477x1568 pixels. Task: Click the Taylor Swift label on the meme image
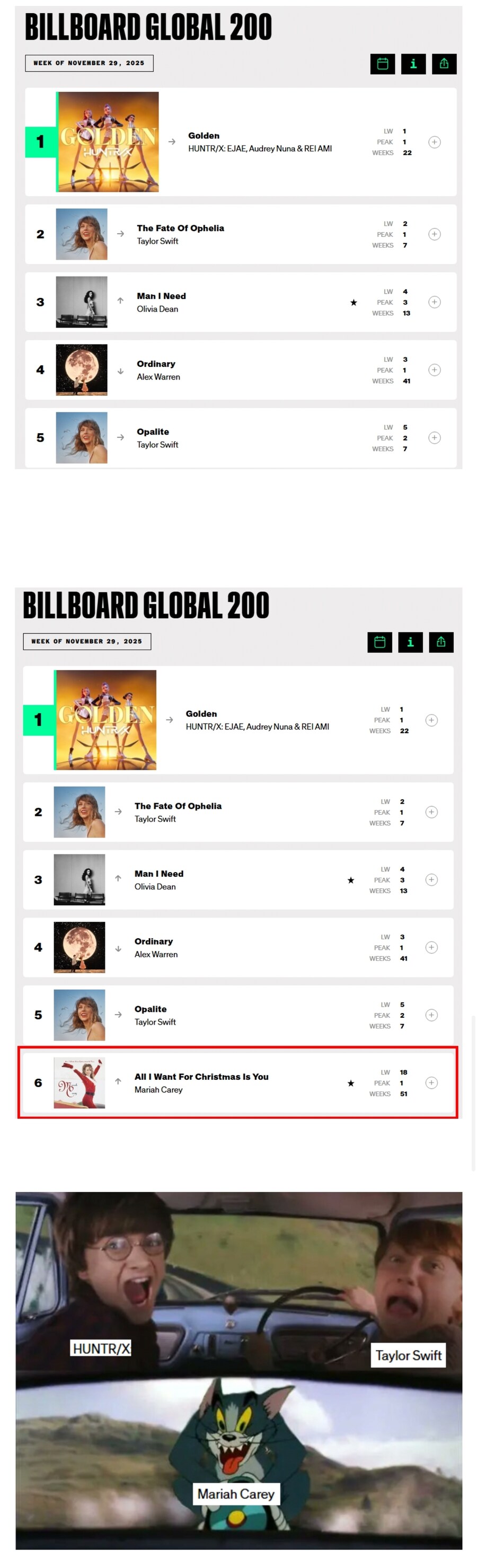pos(408,1355)
